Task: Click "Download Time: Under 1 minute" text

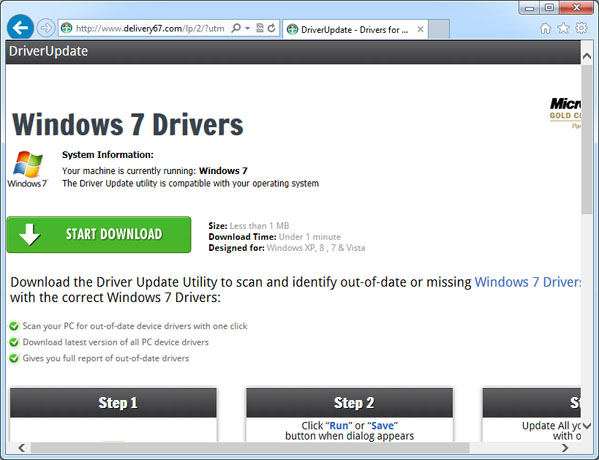Action: pyautogui.click(x=274, y=237)
